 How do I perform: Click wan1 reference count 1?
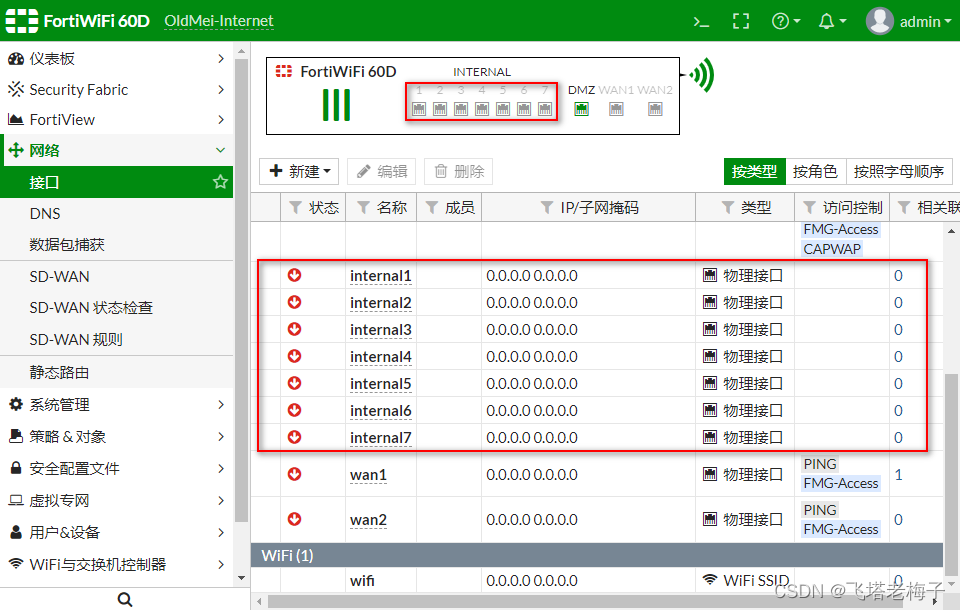pos(898,475)
